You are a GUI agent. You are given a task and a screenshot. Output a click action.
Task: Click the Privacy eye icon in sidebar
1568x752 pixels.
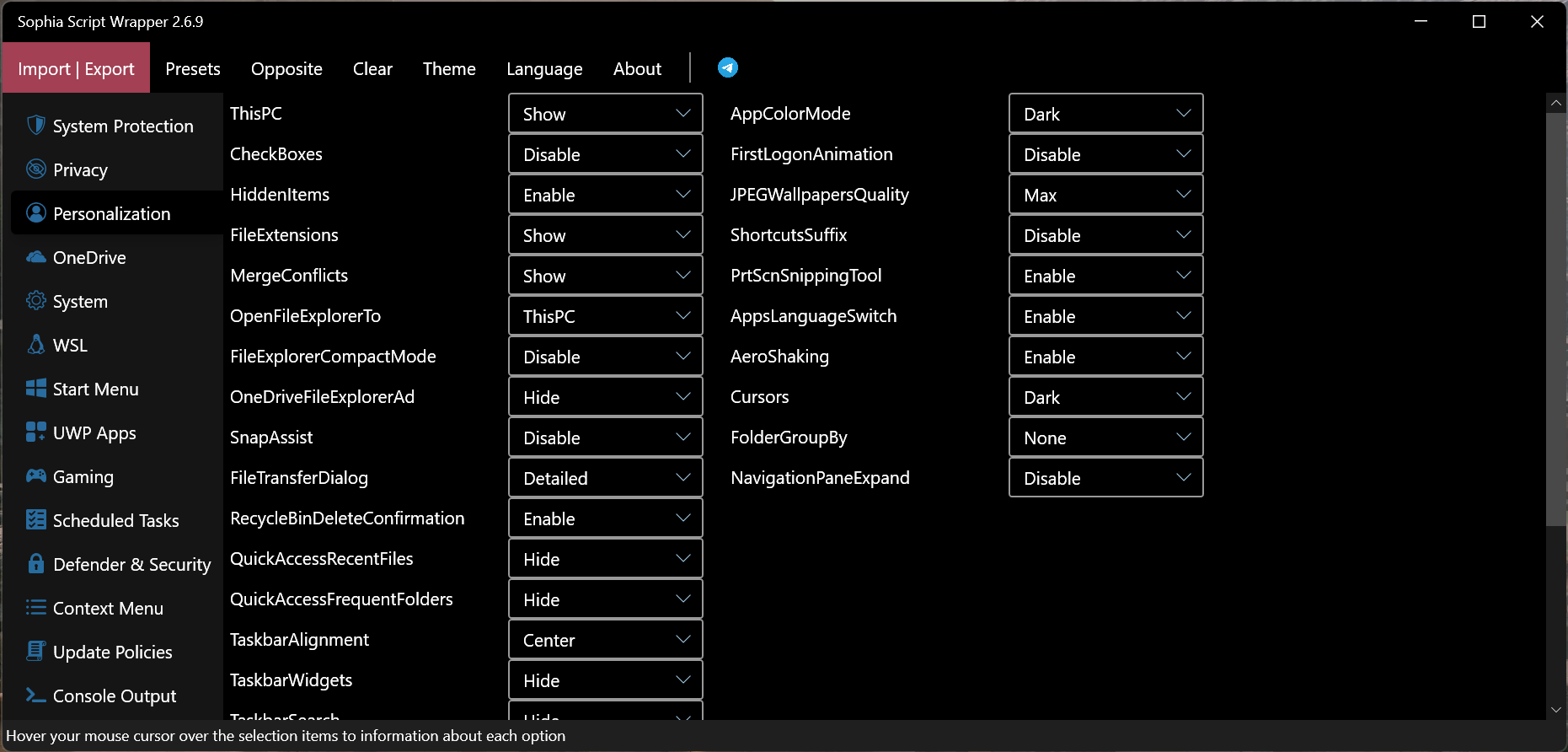(x=35, y=169)
